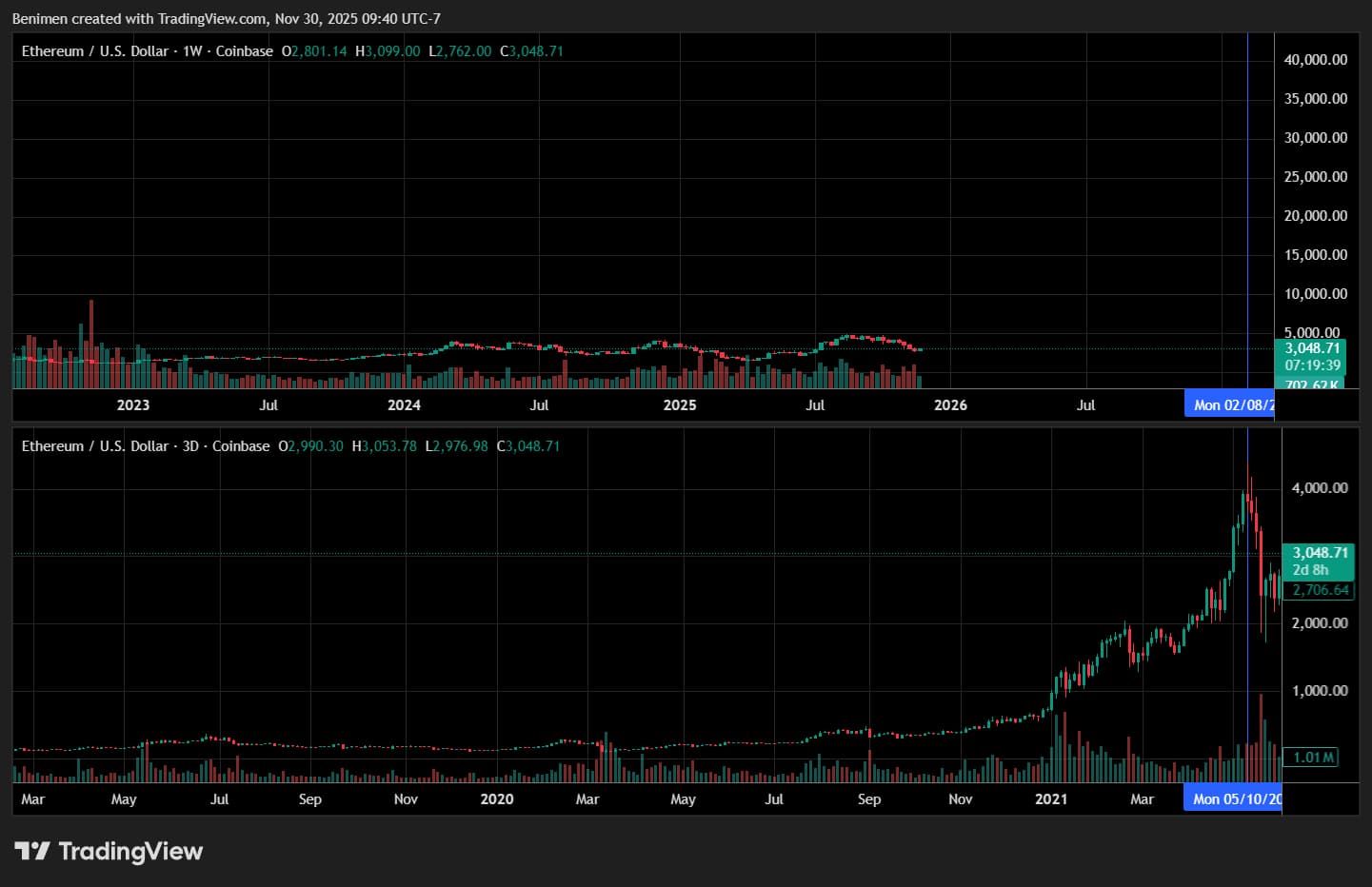
Task: Click the weekly Ethereum chart title
Action: click(147, 51)
